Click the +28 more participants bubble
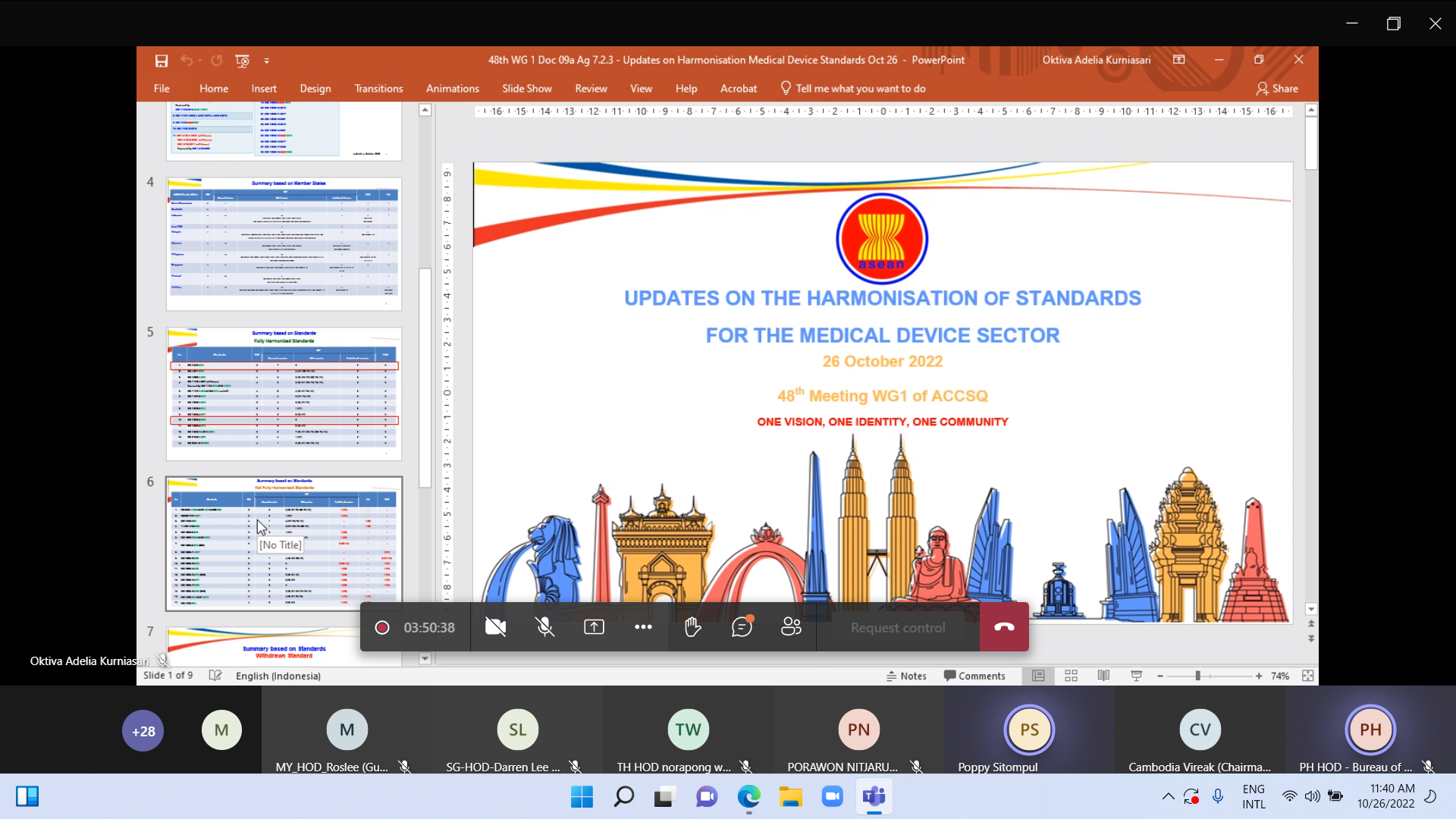 pos(143,731)
